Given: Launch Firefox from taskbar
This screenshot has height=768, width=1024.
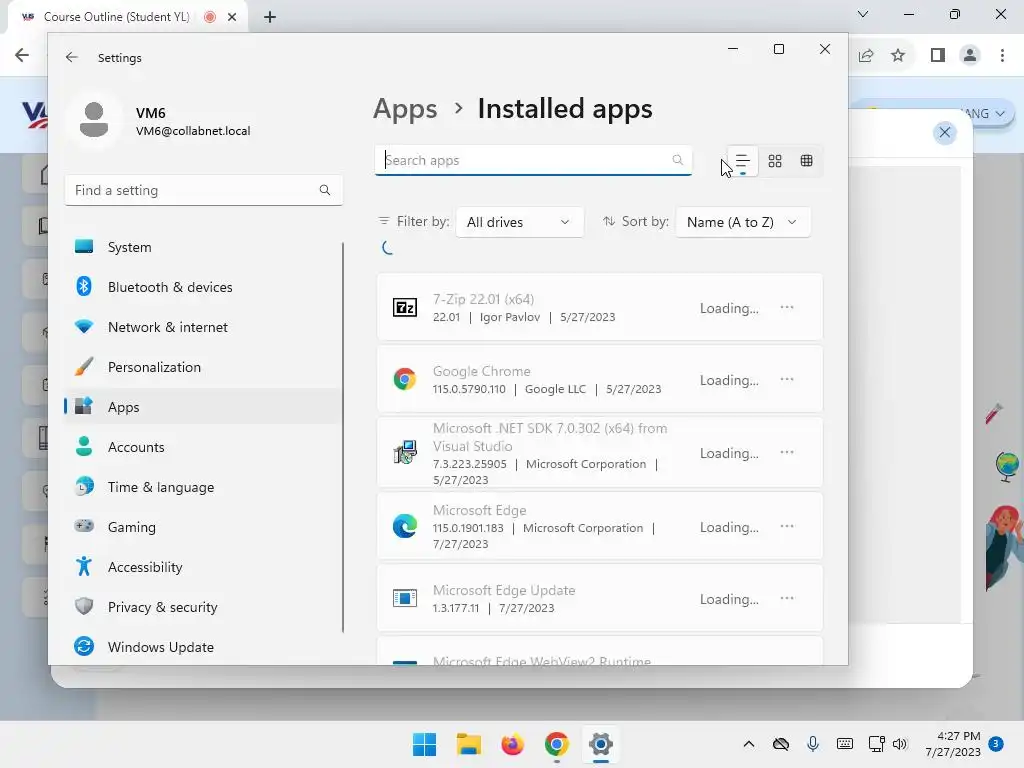Looking at the screenshot, I should (513, 744).
